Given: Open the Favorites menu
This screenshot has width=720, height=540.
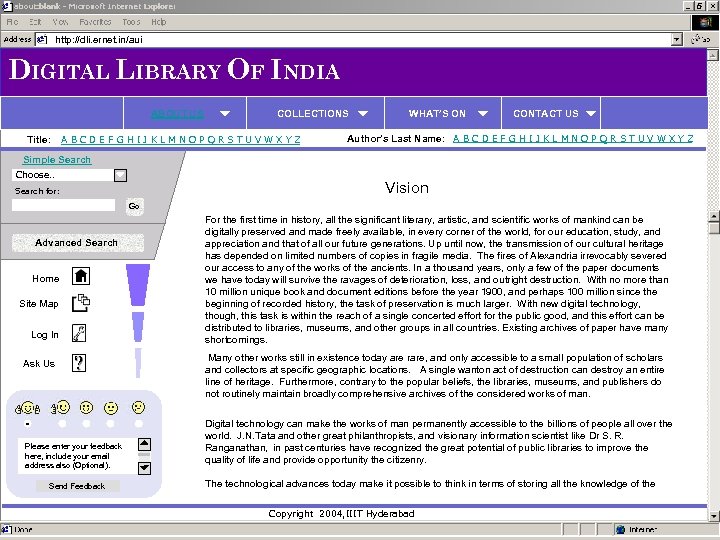Looking at the screenshot, I should [x=95, y=22].
